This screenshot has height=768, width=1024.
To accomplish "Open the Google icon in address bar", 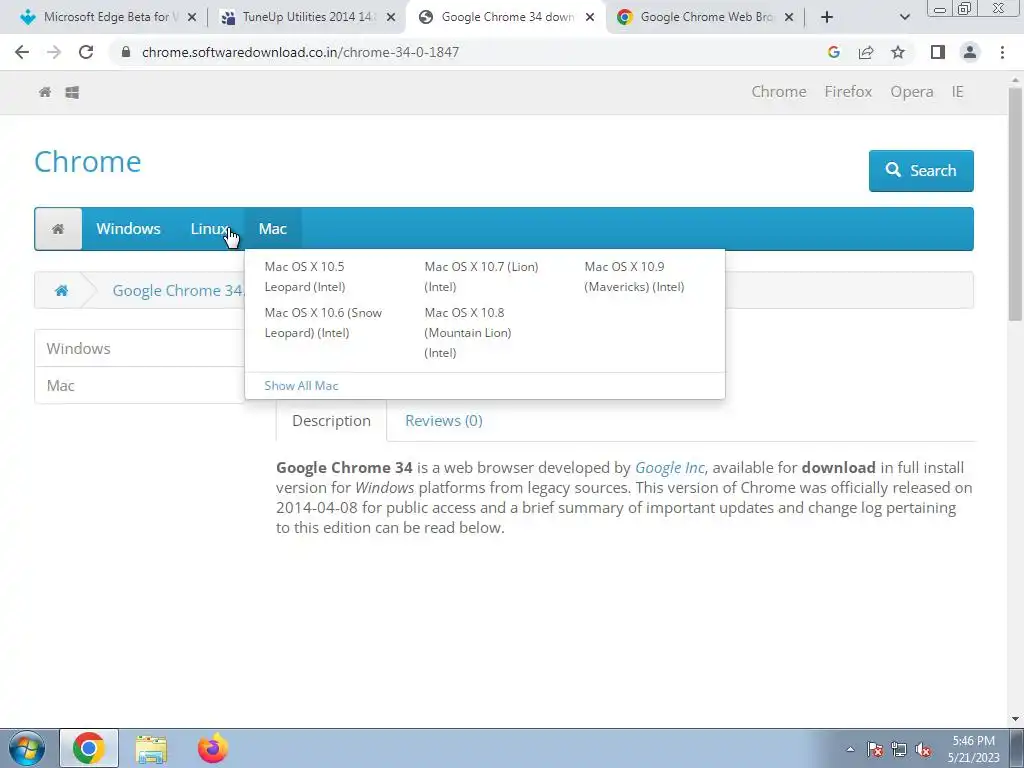I will [833, 52].
